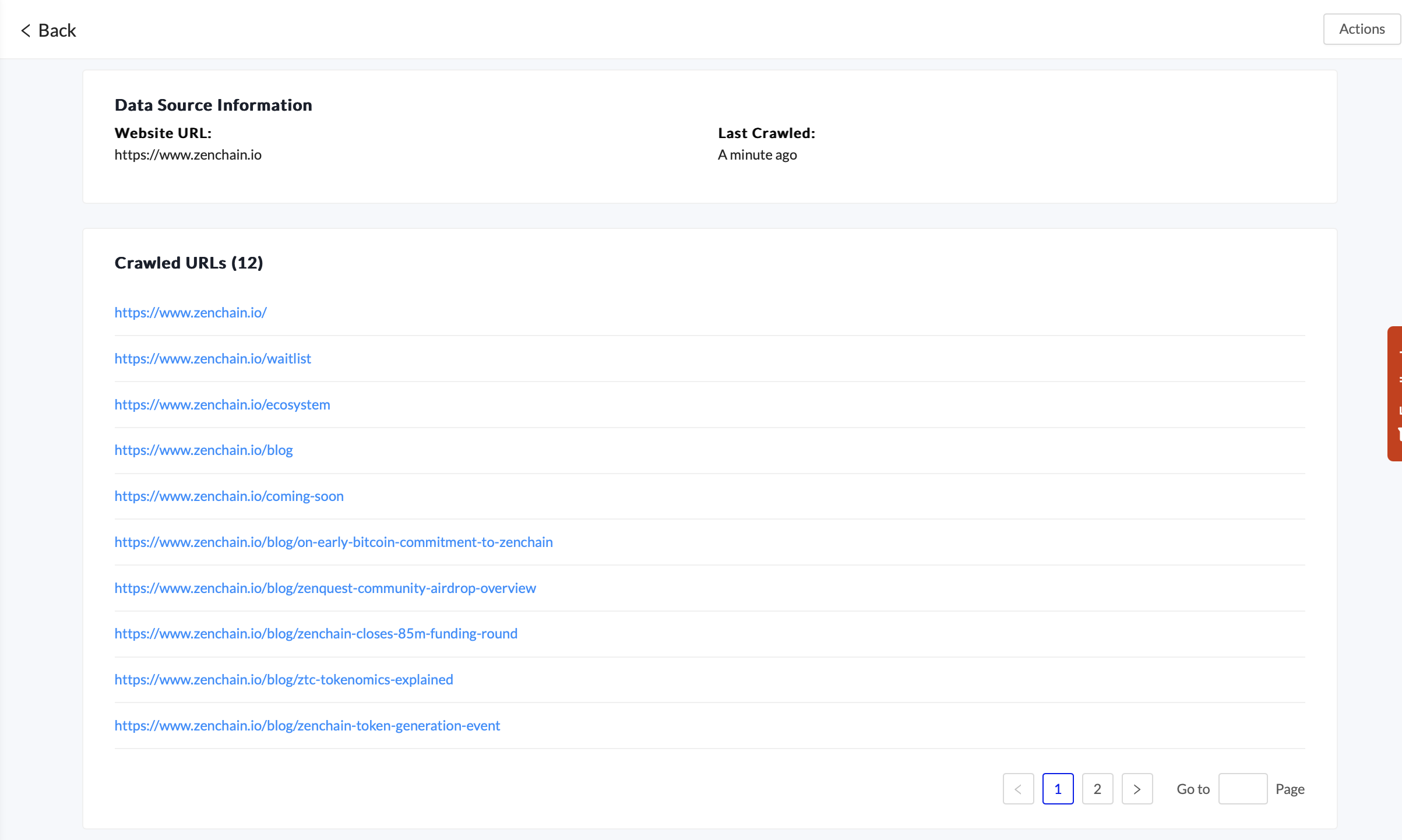Open the 85m funding round link

[x=316, y=633]
